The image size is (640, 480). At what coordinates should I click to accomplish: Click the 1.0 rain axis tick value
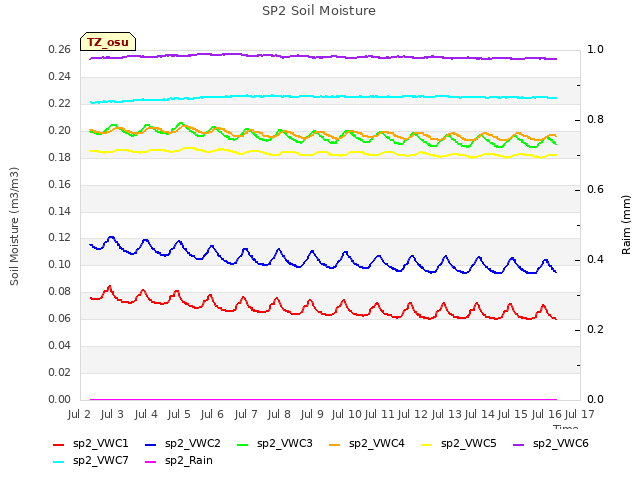tap(595, 49)
